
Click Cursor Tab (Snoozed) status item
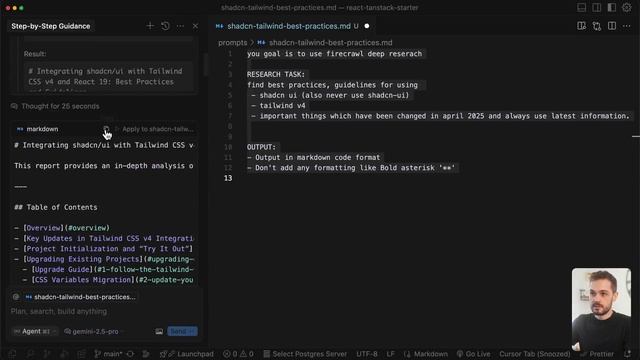(535, 354)
